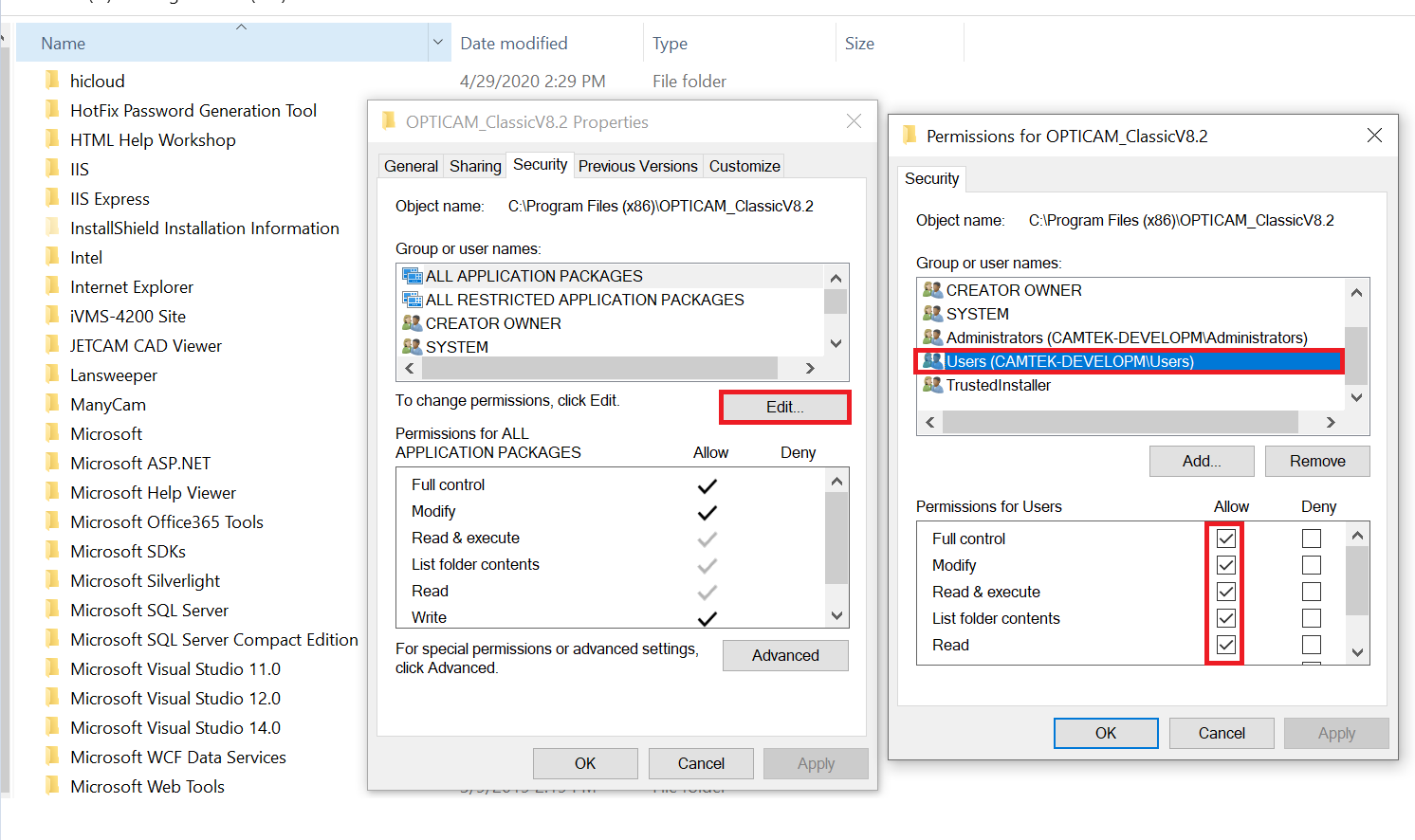1415x840 pixels.
Task: Click the SYSTEM user icon in Permissions dialog
Action: pos(932,313)
